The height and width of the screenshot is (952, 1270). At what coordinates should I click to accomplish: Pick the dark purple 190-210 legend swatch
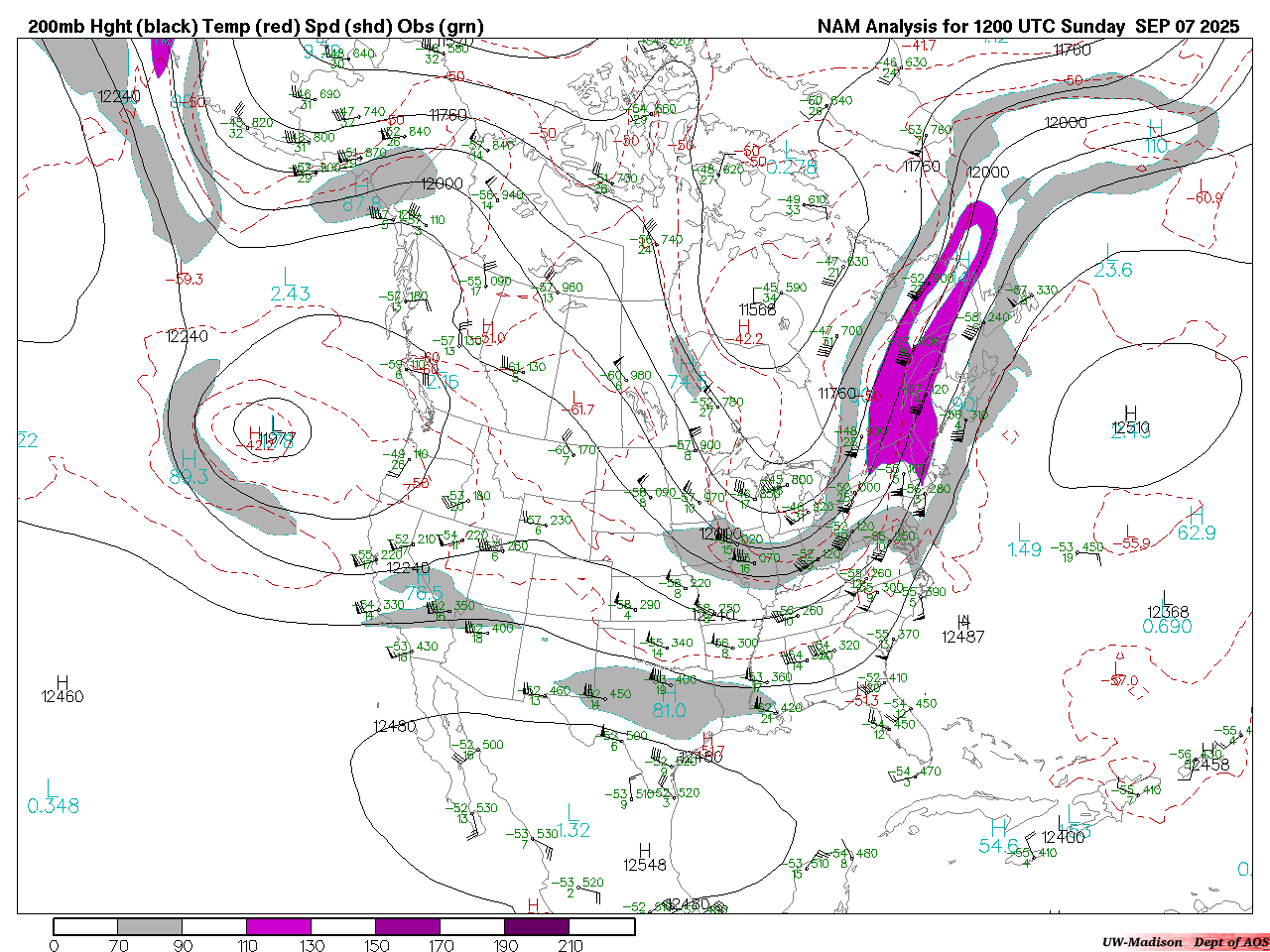pos(537,926)
